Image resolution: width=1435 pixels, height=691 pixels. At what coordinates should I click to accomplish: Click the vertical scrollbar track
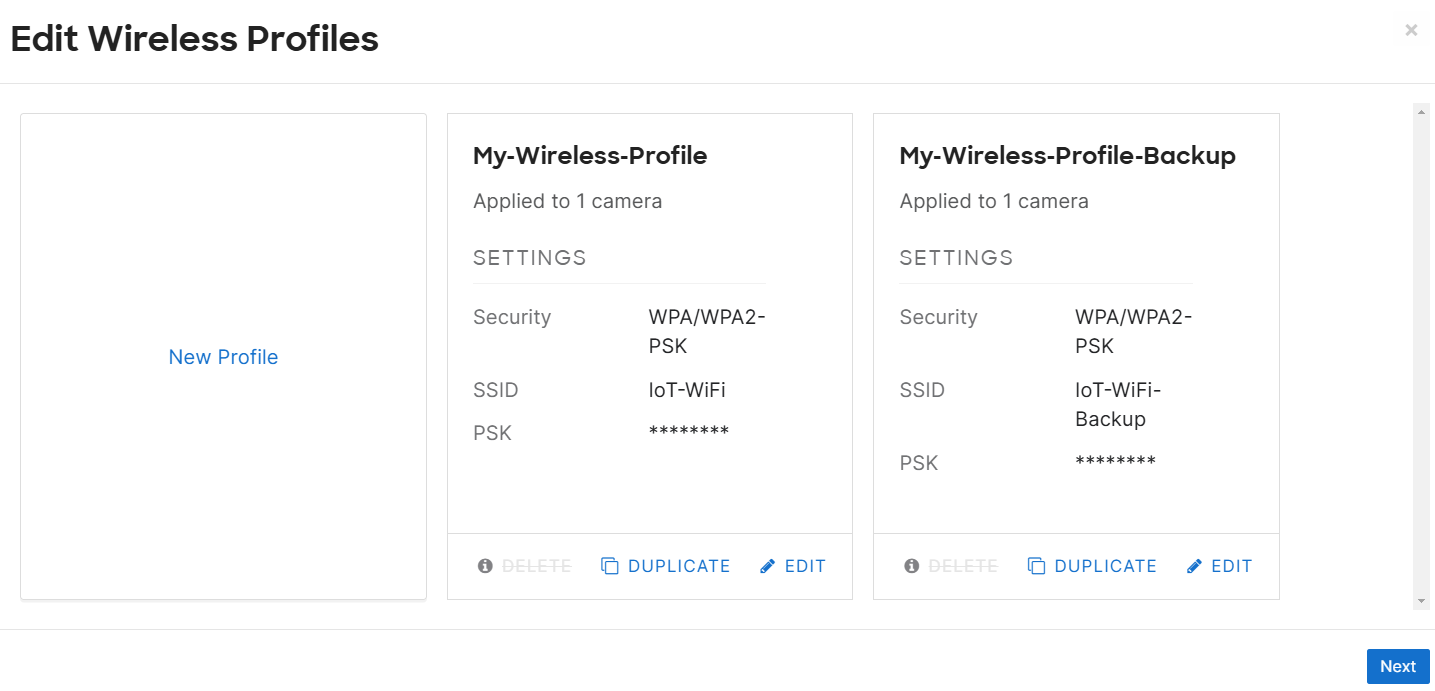click(x=1422, y=356)
